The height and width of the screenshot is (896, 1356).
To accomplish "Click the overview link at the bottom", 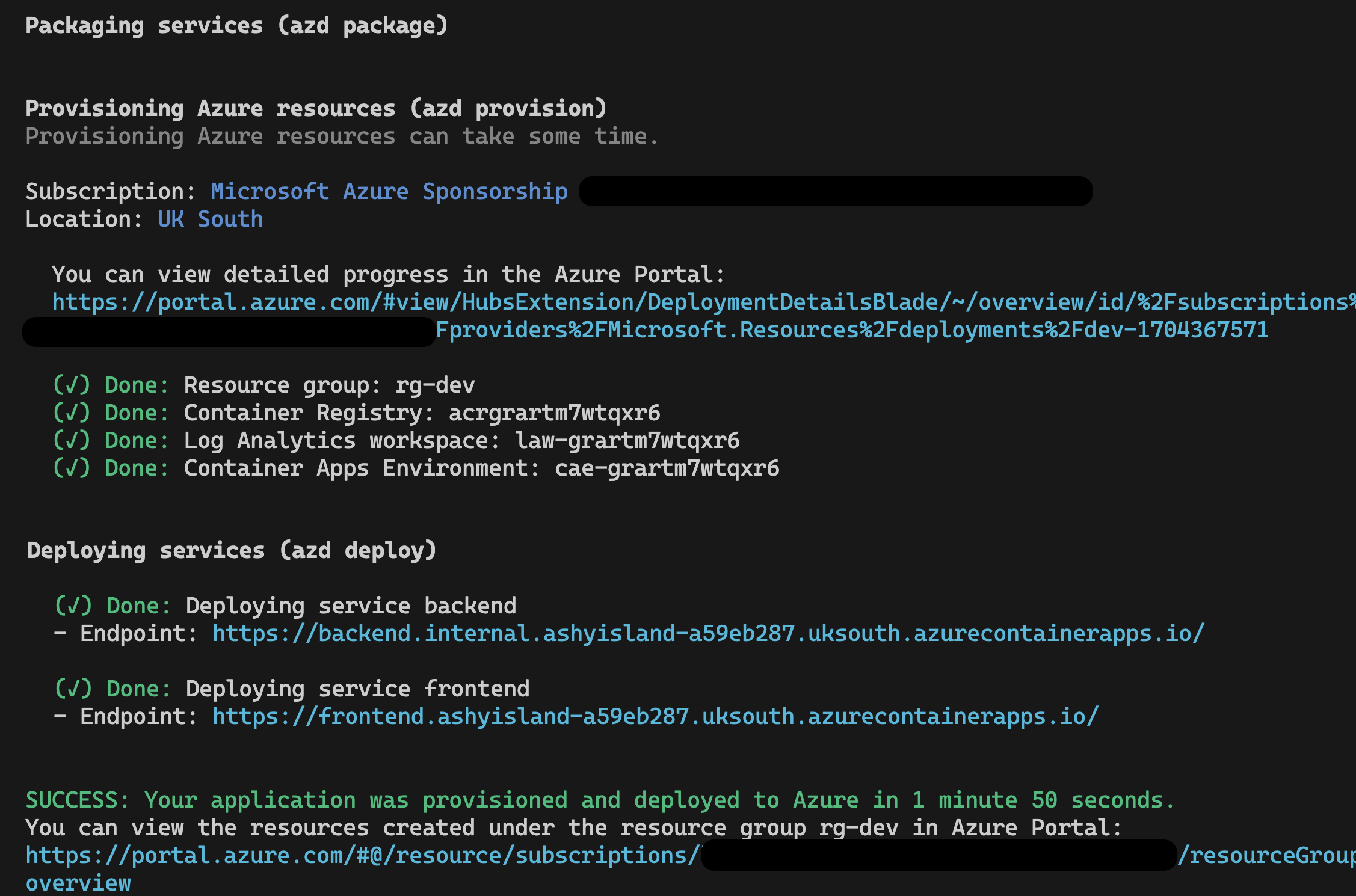I will coord(78,883).
